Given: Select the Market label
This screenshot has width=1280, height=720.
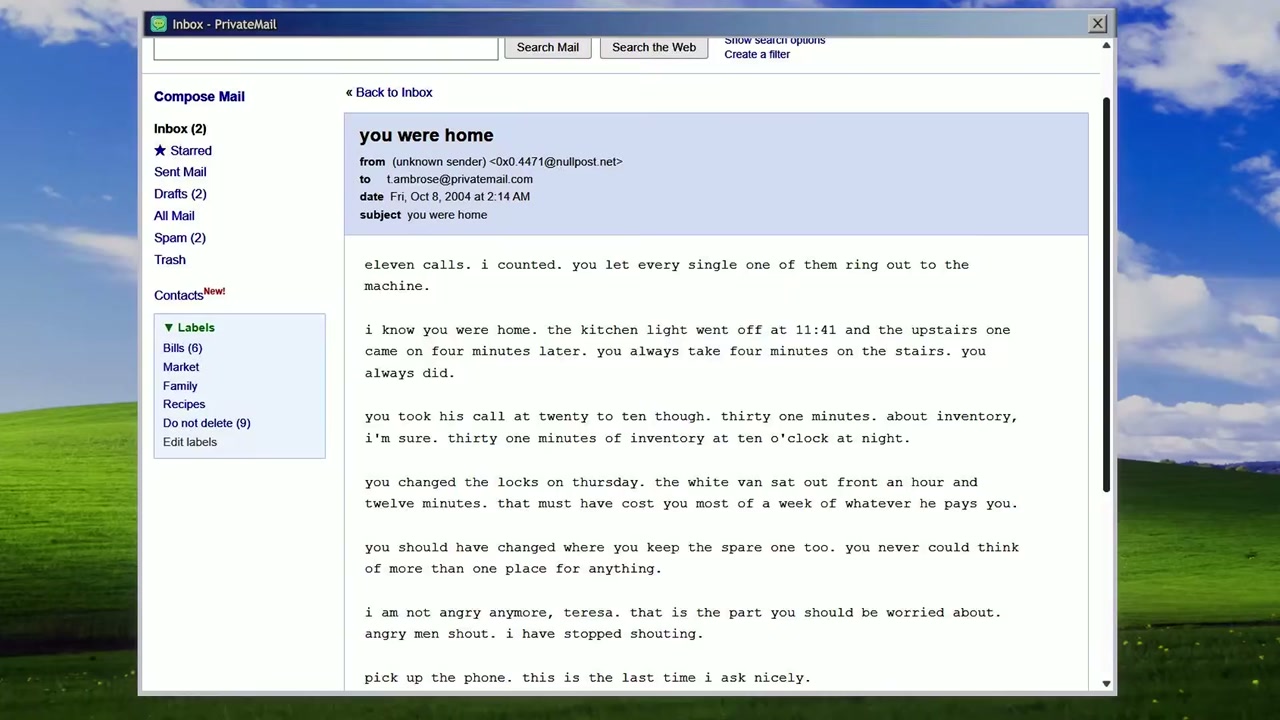Looking at the screenshot, I should click(x=181, y=367).
